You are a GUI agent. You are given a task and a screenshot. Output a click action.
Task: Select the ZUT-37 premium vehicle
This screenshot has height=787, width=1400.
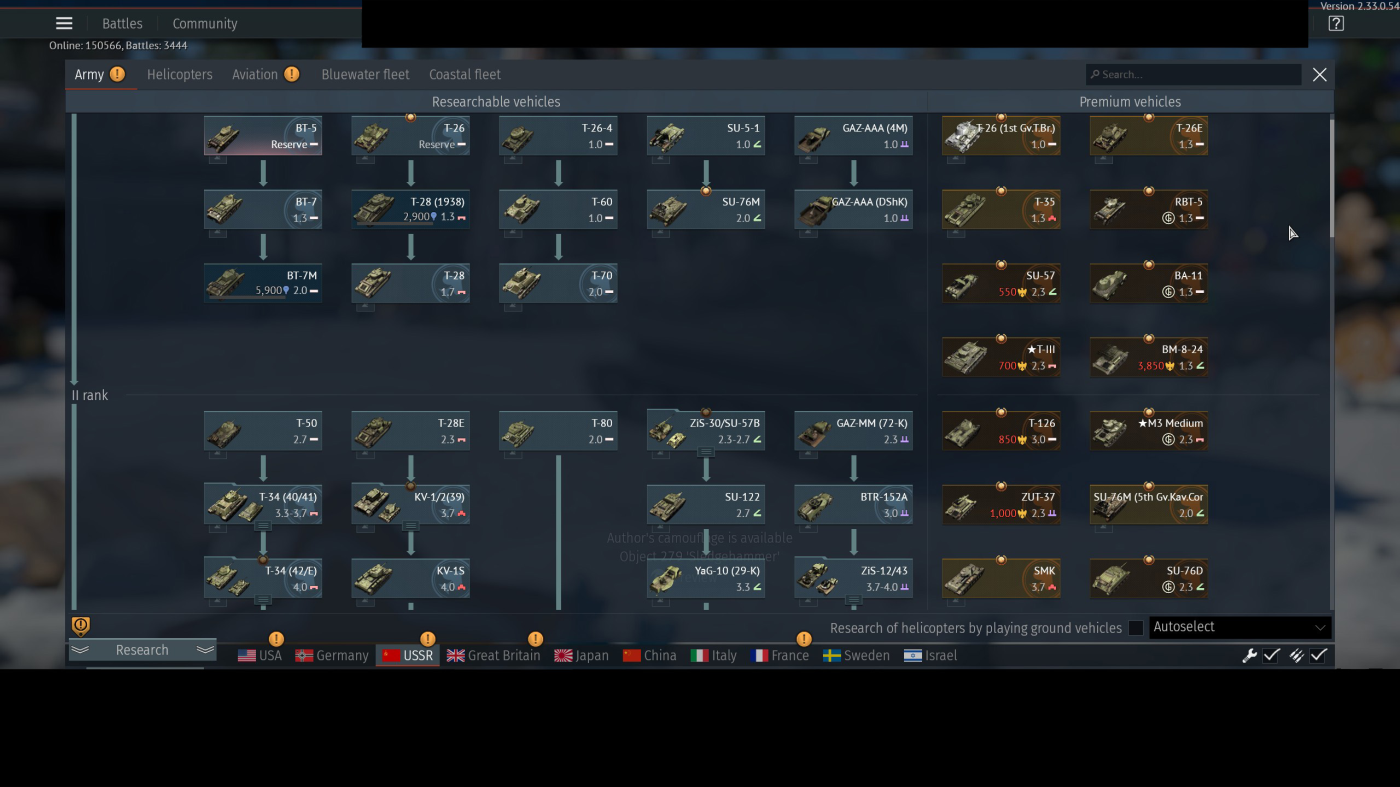point(1001,506)
